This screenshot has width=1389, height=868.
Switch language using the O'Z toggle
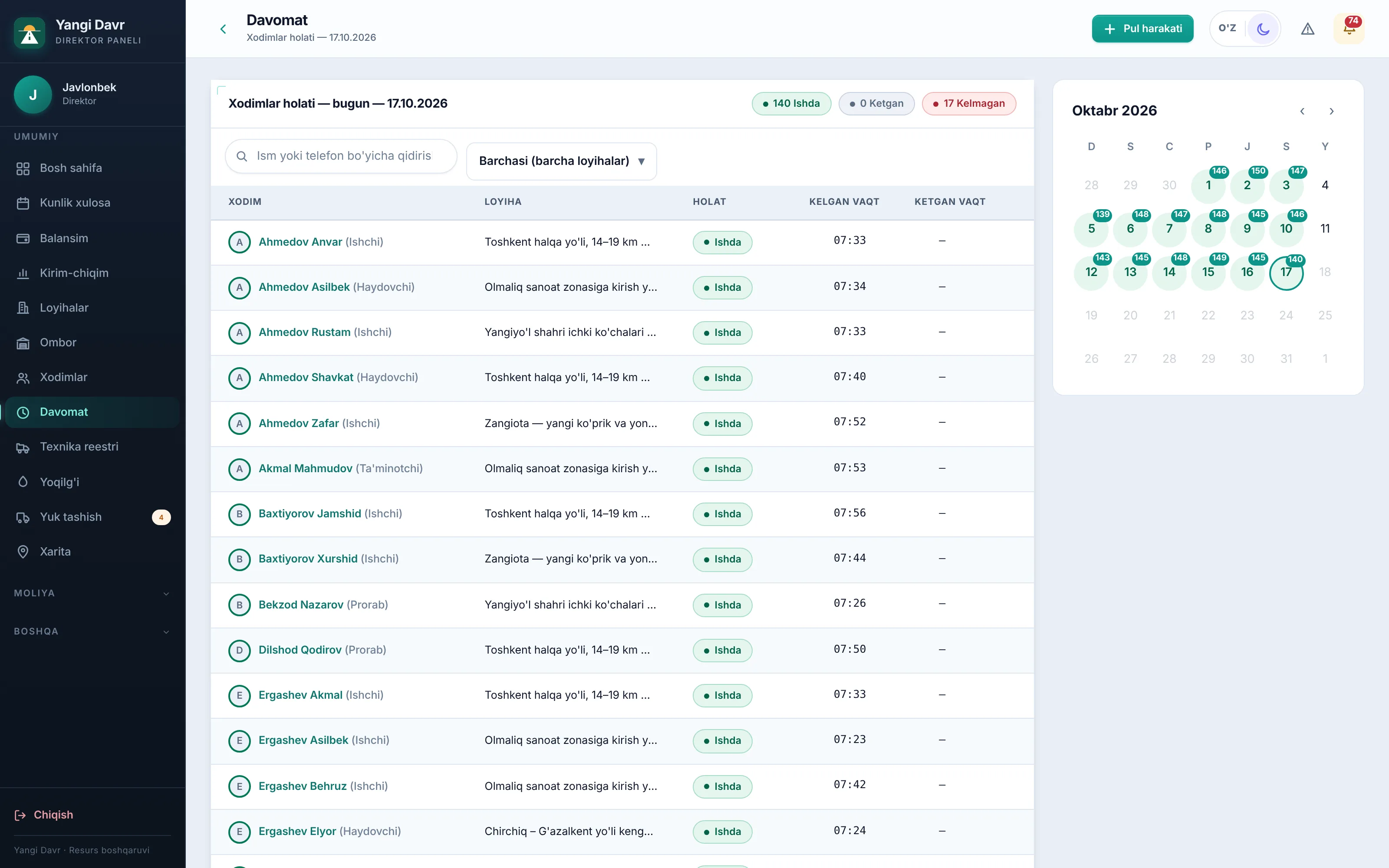tap(1227, 28)
